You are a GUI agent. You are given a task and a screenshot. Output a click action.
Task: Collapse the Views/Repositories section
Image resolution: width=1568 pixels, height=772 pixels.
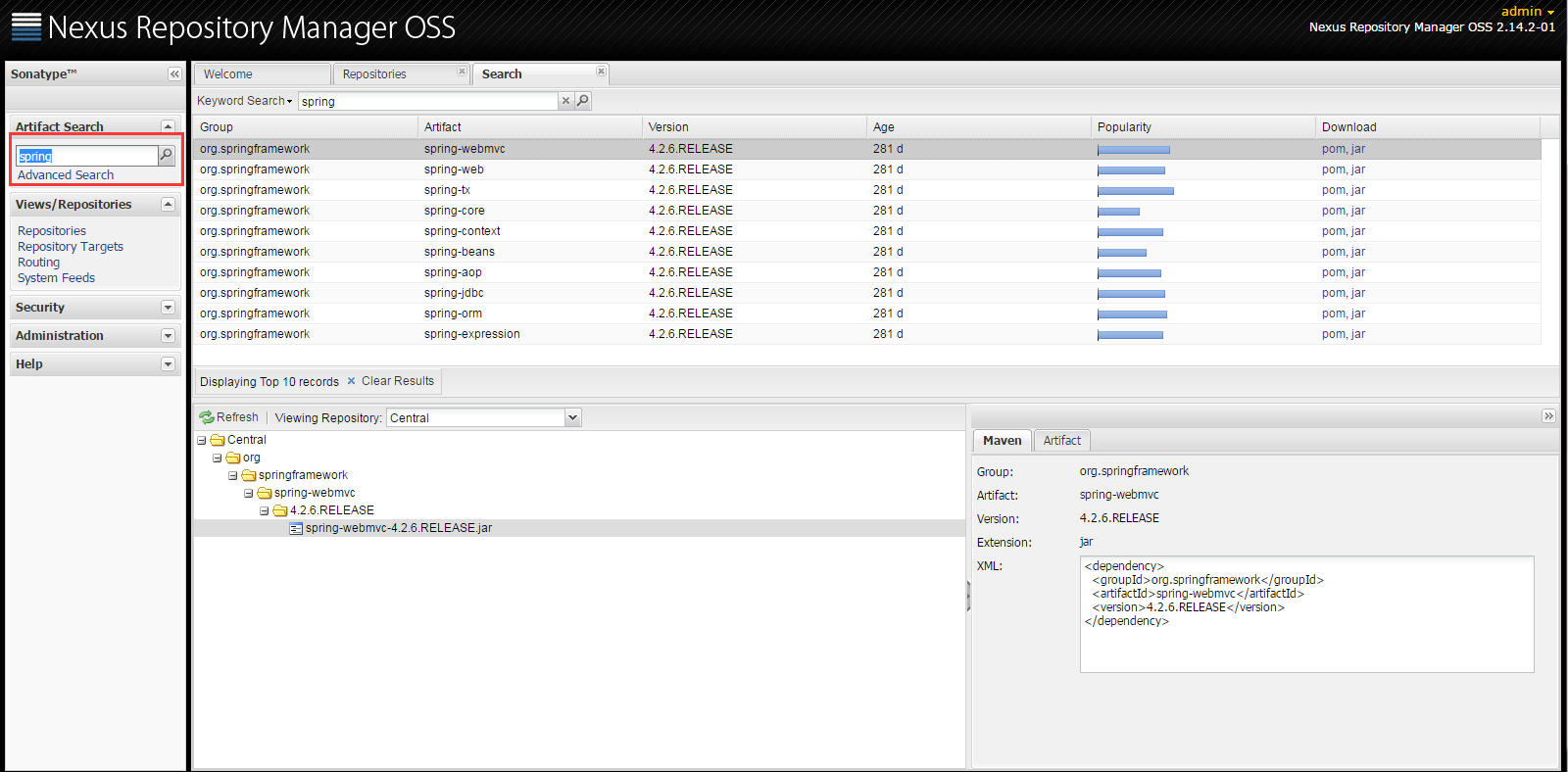(168, 204)
